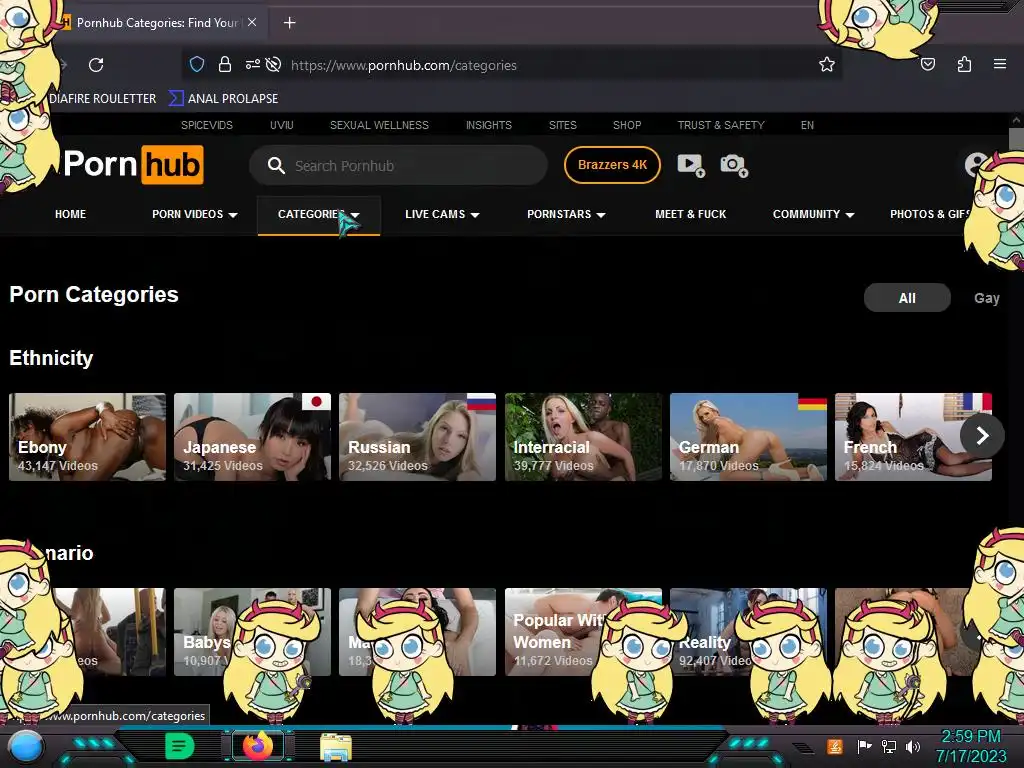Click the page vertical scrollbar thumb
This screenshot has height=768, width=1024.
point(1016,140)
